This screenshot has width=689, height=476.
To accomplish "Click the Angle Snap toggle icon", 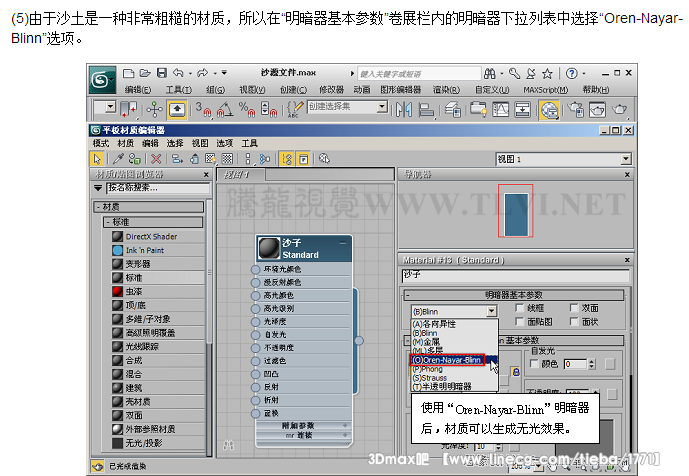I will (x=225, y=109).
